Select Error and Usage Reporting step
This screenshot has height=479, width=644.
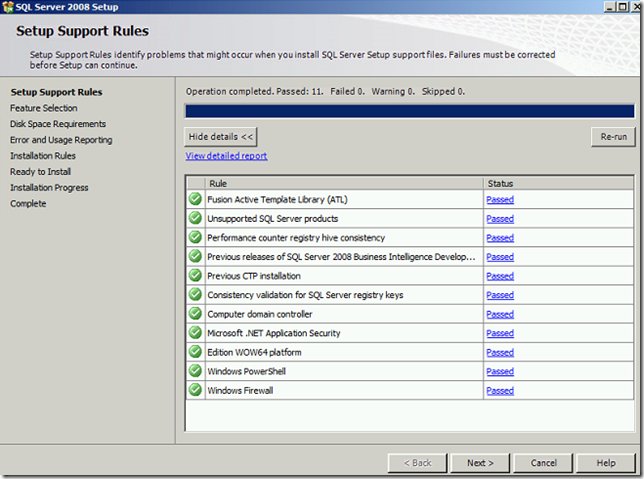61,140
